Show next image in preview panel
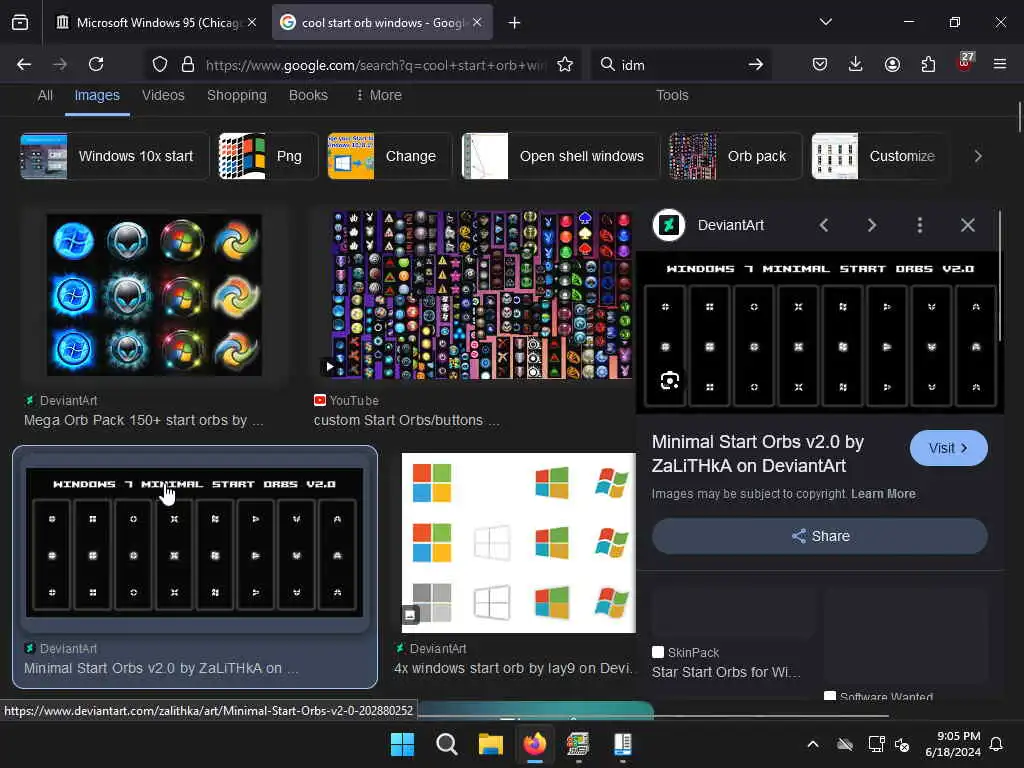The image size is (1024, 768). [x=872, y=225]
